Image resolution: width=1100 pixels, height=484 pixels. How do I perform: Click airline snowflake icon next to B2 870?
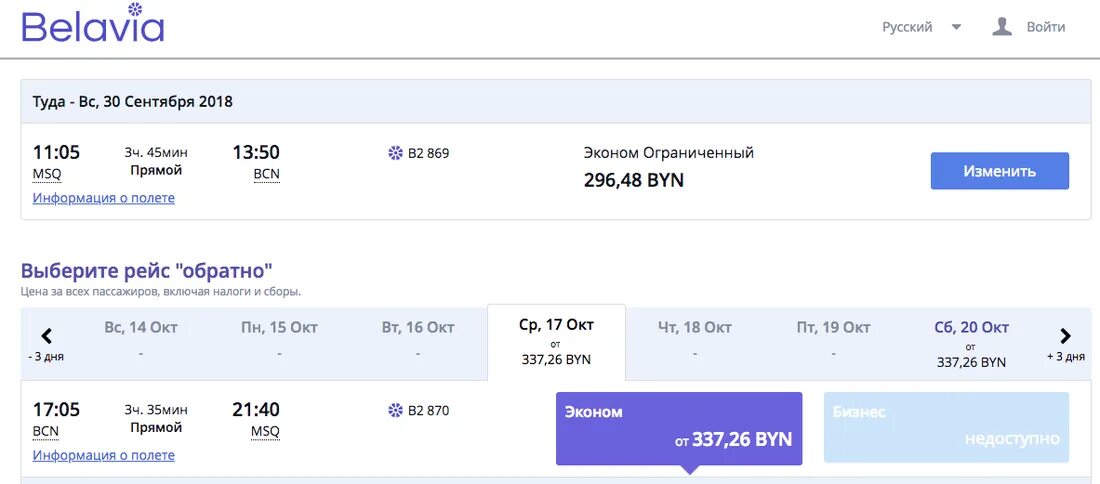click(x=396, y=410)
